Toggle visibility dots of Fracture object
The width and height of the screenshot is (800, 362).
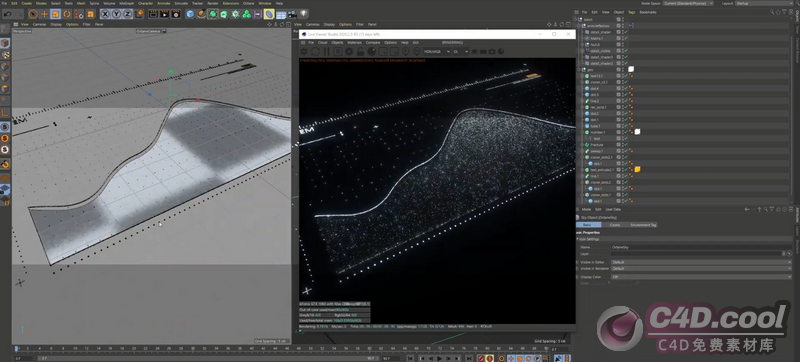(623, 145)
